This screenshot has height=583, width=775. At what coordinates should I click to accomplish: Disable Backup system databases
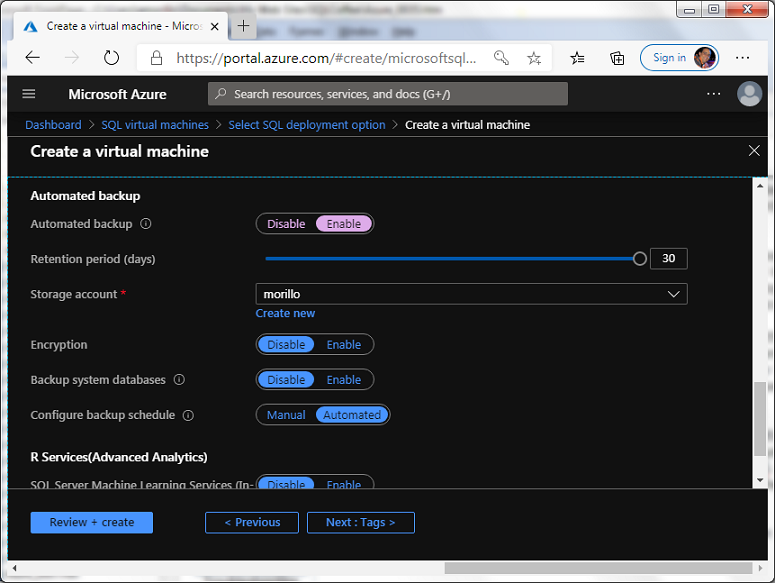(286, 379)
